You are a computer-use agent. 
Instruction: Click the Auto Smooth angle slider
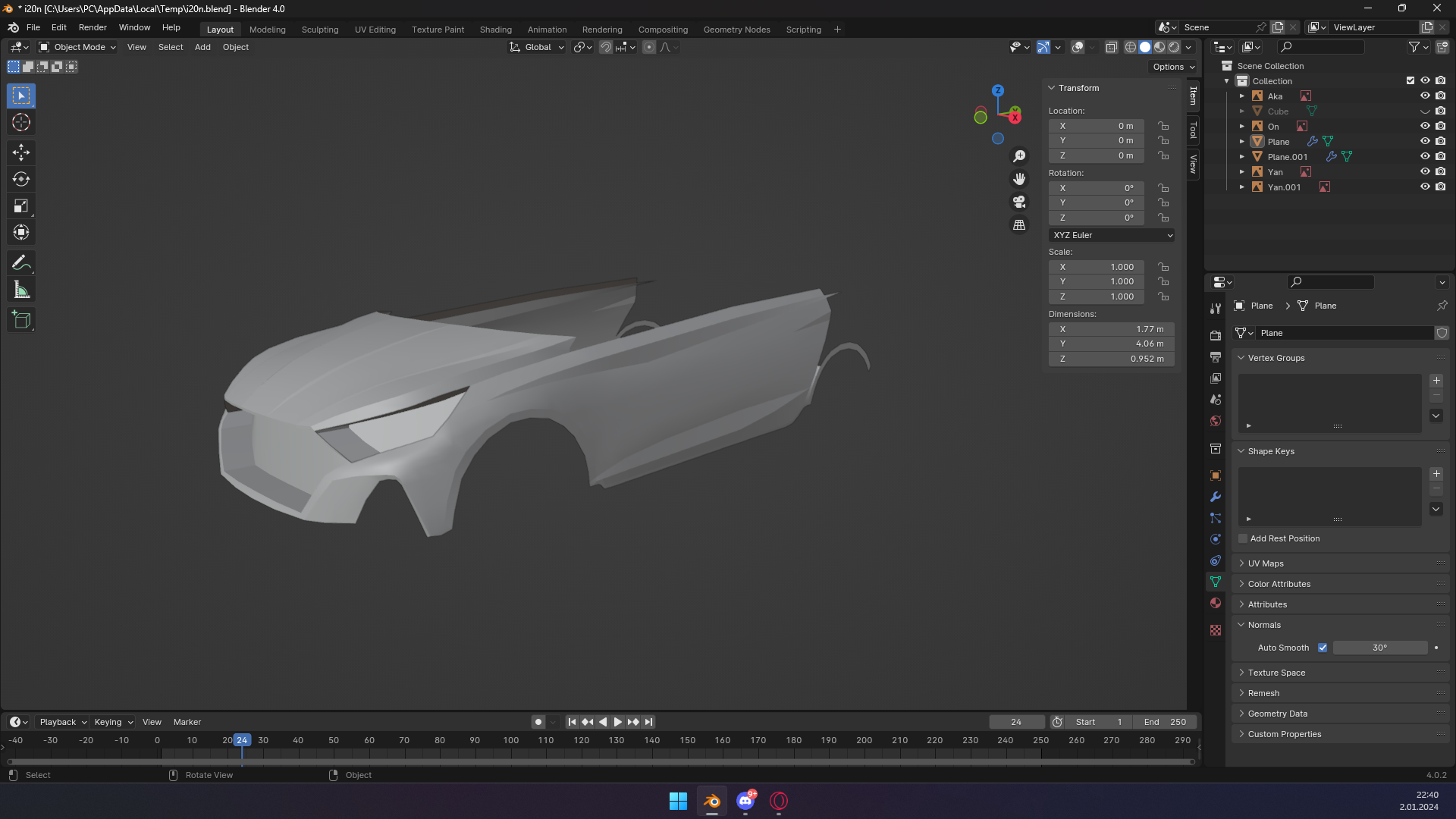click(1379, 648)
